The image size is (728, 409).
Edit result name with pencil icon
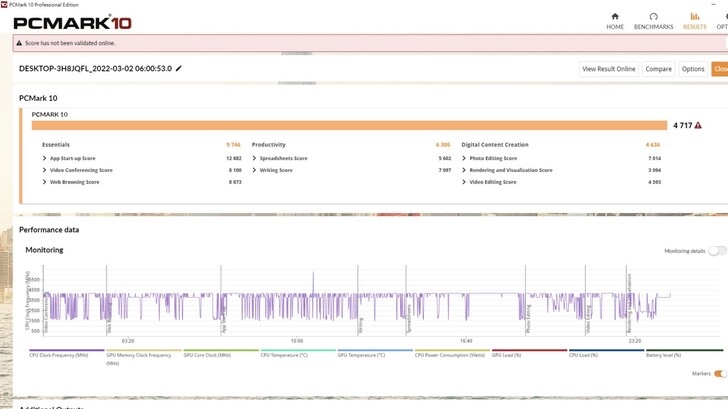[179, 69]
